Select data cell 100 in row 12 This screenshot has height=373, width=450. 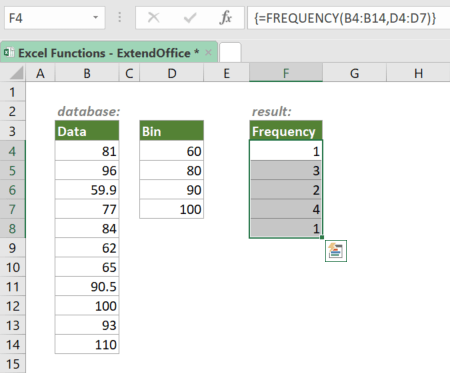(x=87, y=306)
